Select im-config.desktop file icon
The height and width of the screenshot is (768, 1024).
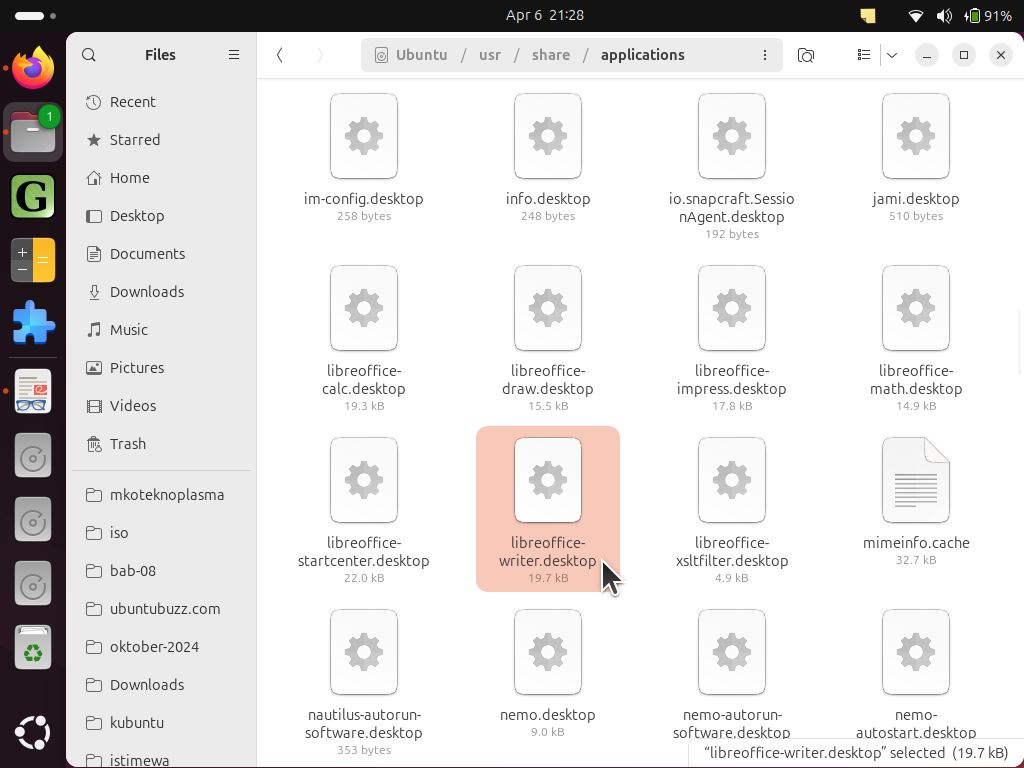tap(364, 136)
